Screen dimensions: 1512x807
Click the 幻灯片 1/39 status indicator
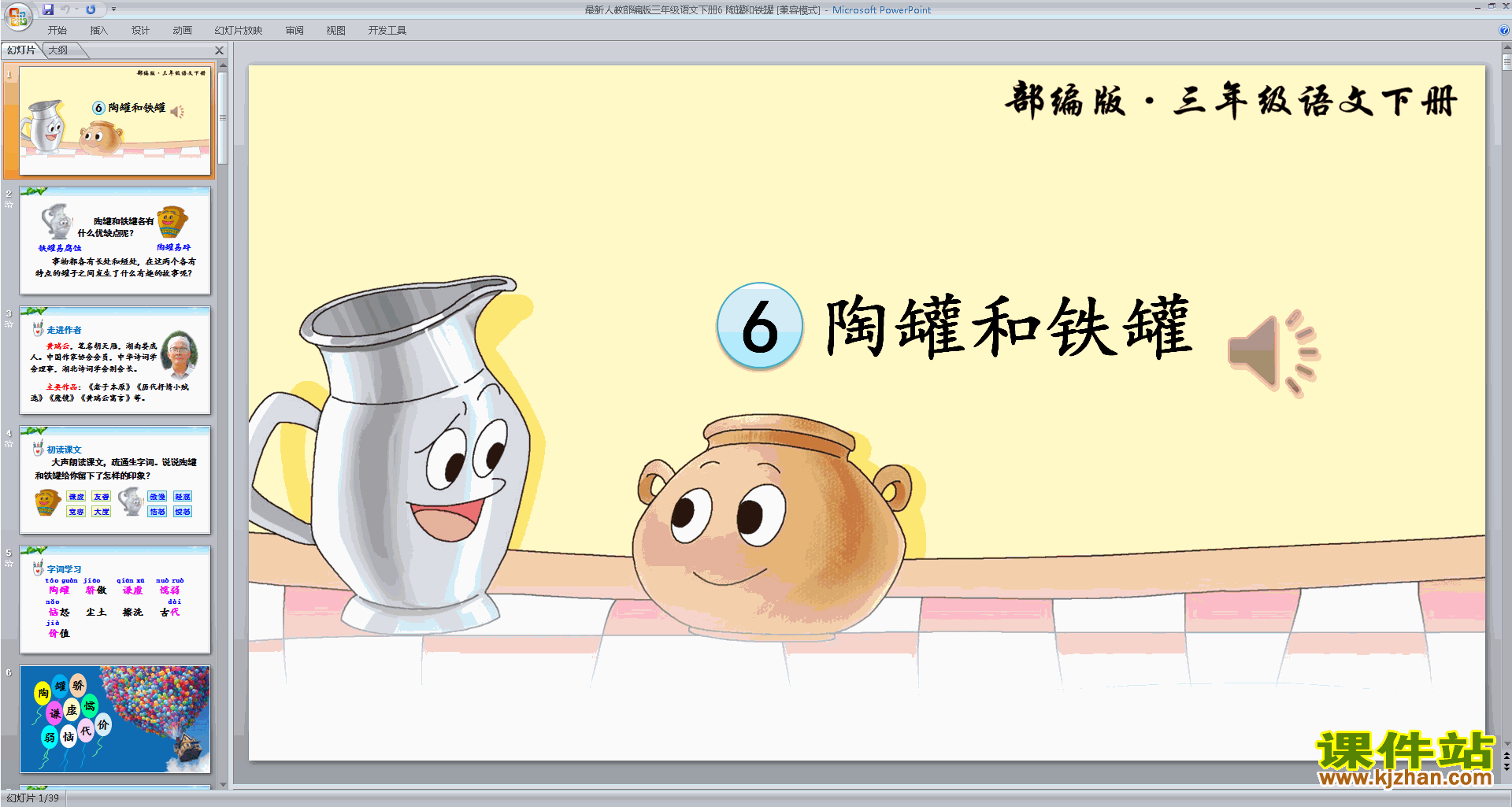tap(33, 798)
